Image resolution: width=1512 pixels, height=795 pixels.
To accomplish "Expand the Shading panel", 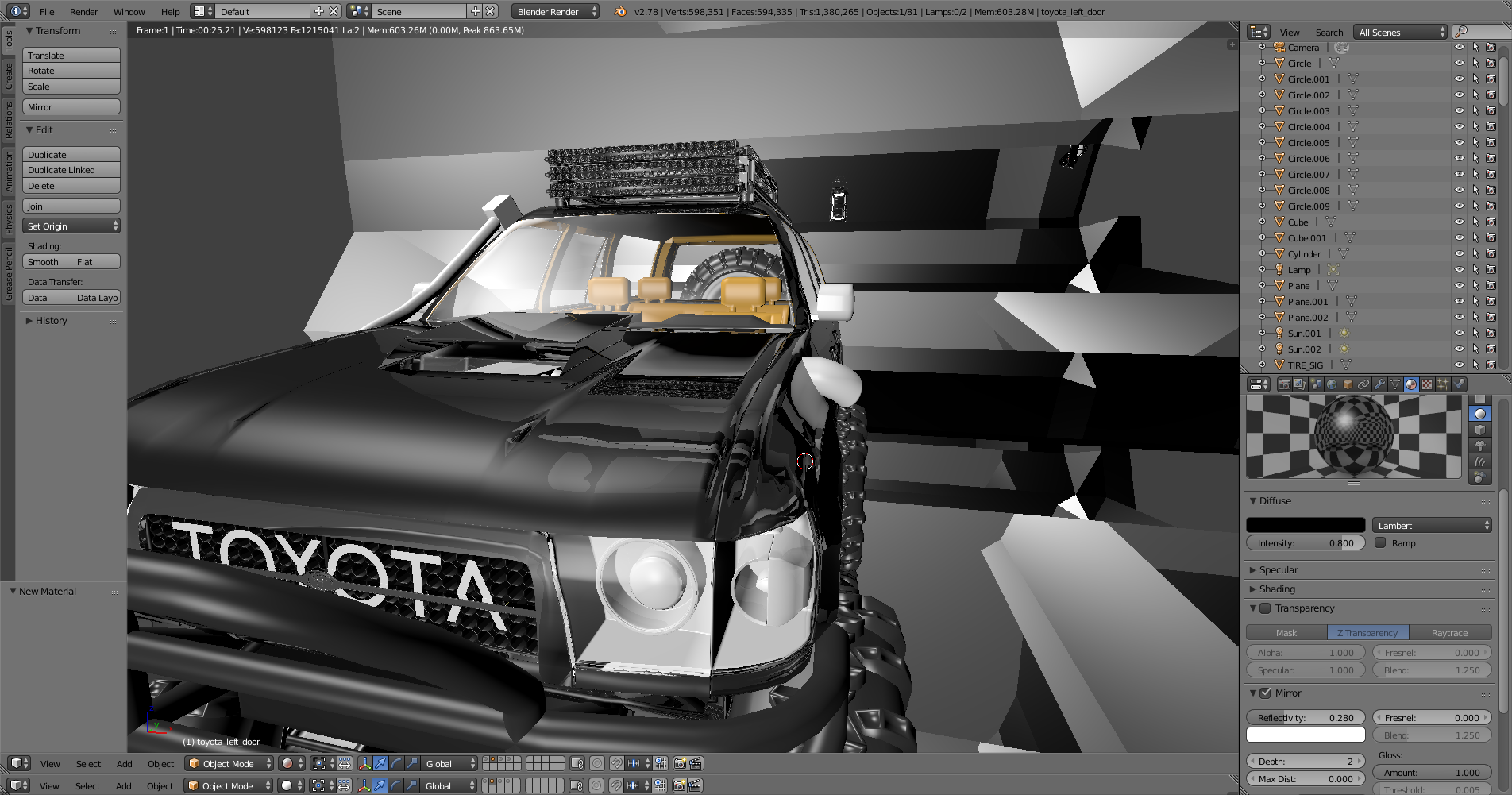I will [x=1253, y=589].
